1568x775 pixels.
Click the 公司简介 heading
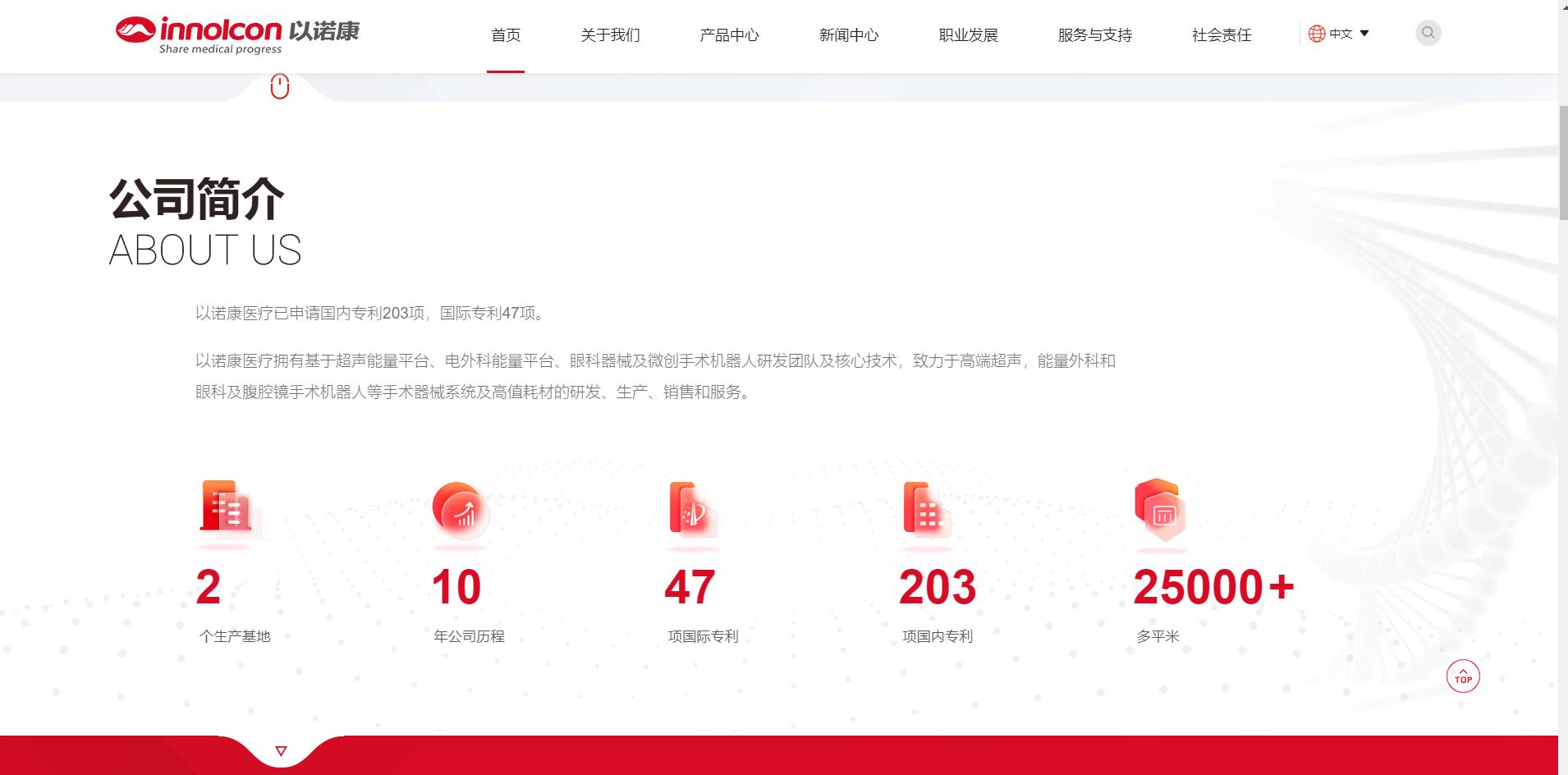(x=196, y=199)
